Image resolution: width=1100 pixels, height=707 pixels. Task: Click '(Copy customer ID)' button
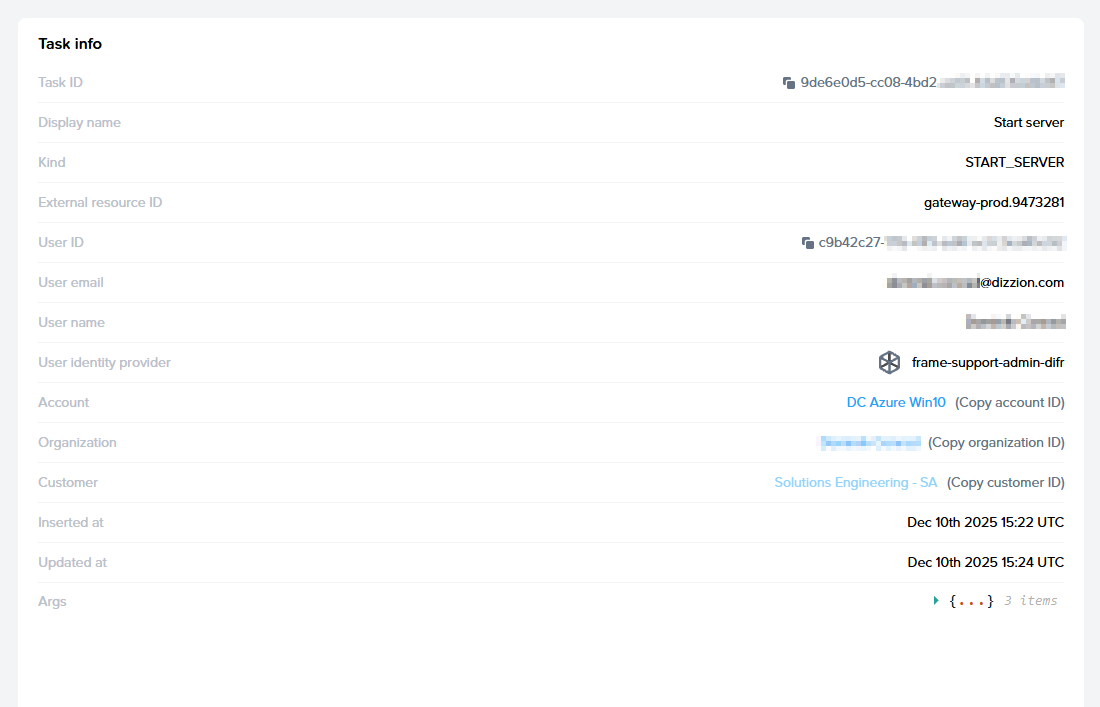pyautogui.click(x=1005, y=482)
